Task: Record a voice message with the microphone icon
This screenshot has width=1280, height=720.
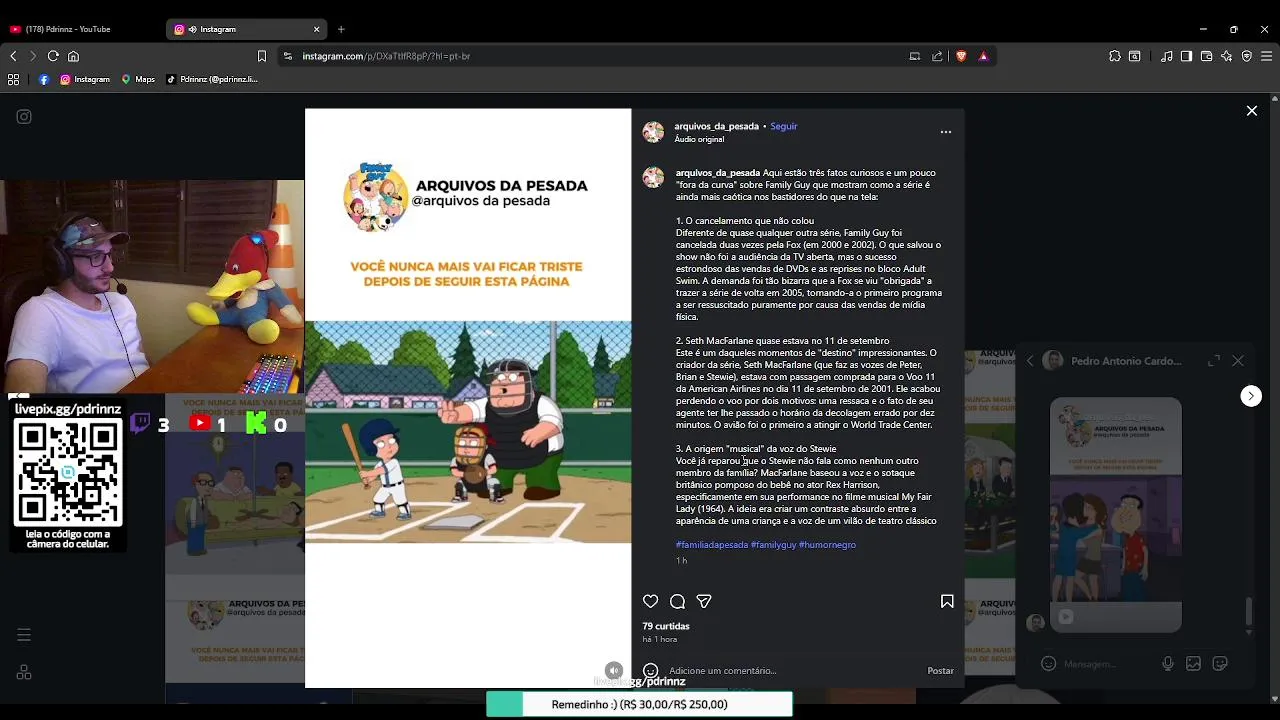Action: click(1167, 663)
